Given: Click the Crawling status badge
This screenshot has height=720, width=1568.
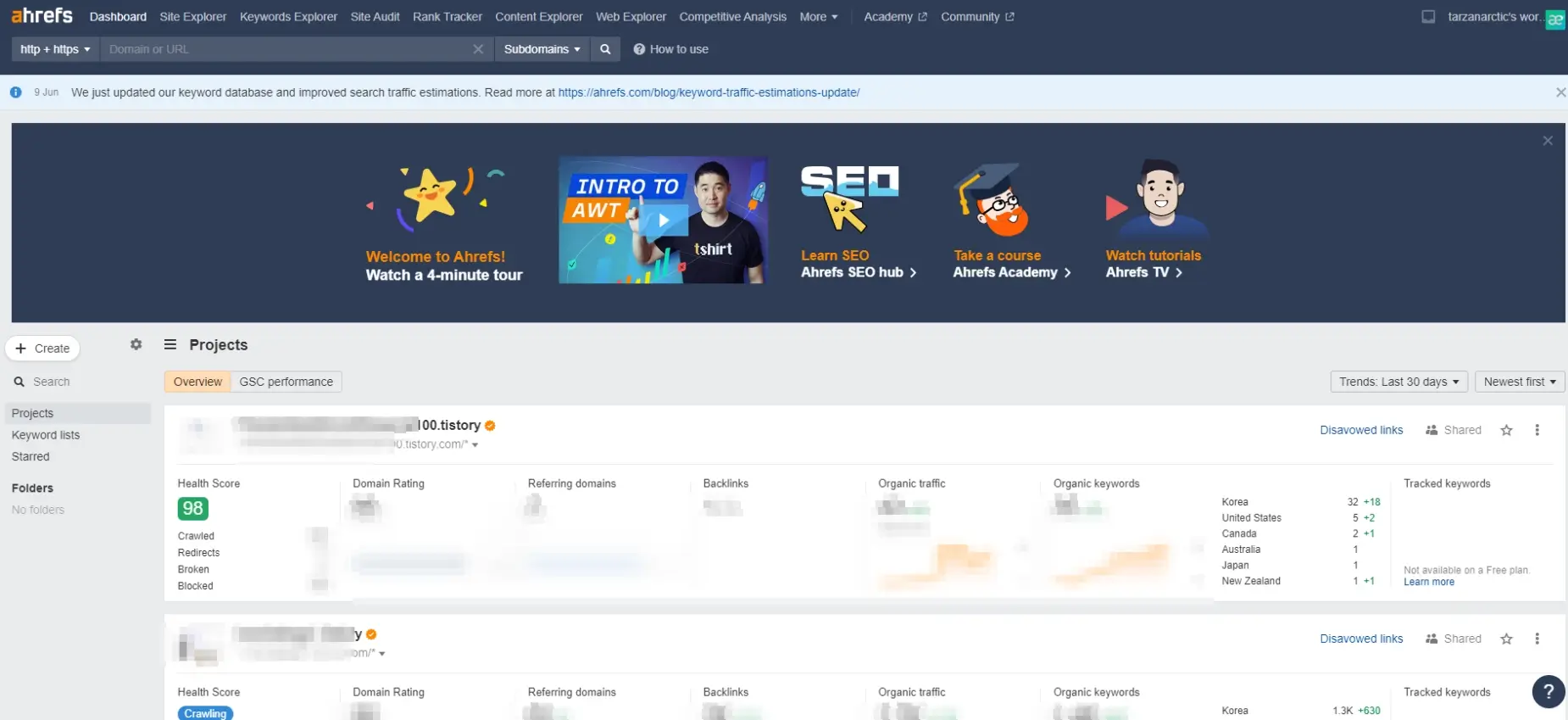Looking at the screenshot, I should tap(205, 713).
